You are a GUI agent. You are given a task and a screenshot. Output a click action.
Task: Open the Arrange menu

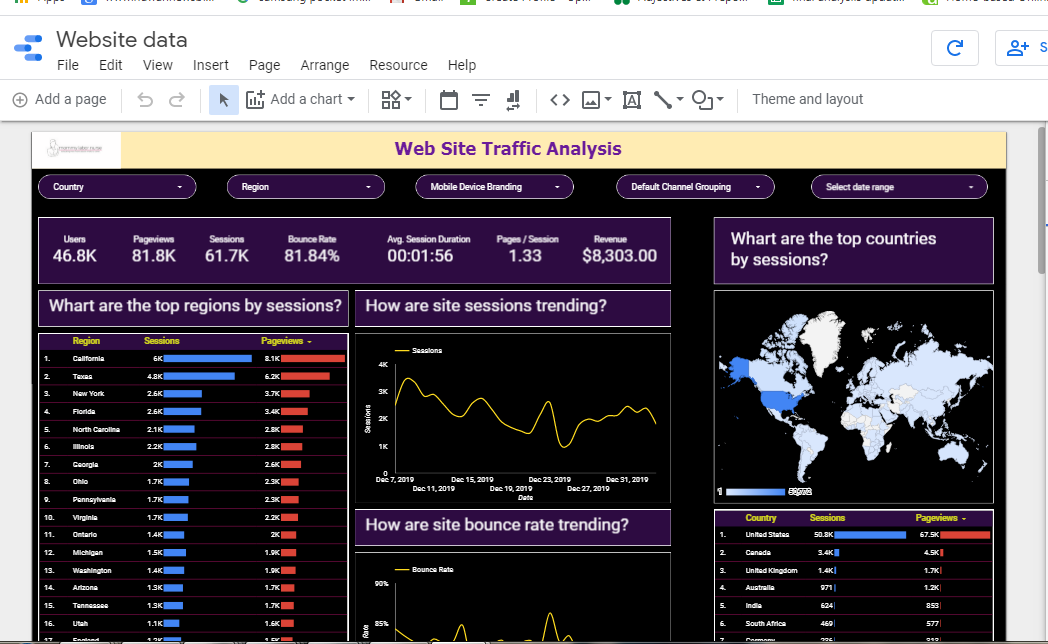[325, 65]
